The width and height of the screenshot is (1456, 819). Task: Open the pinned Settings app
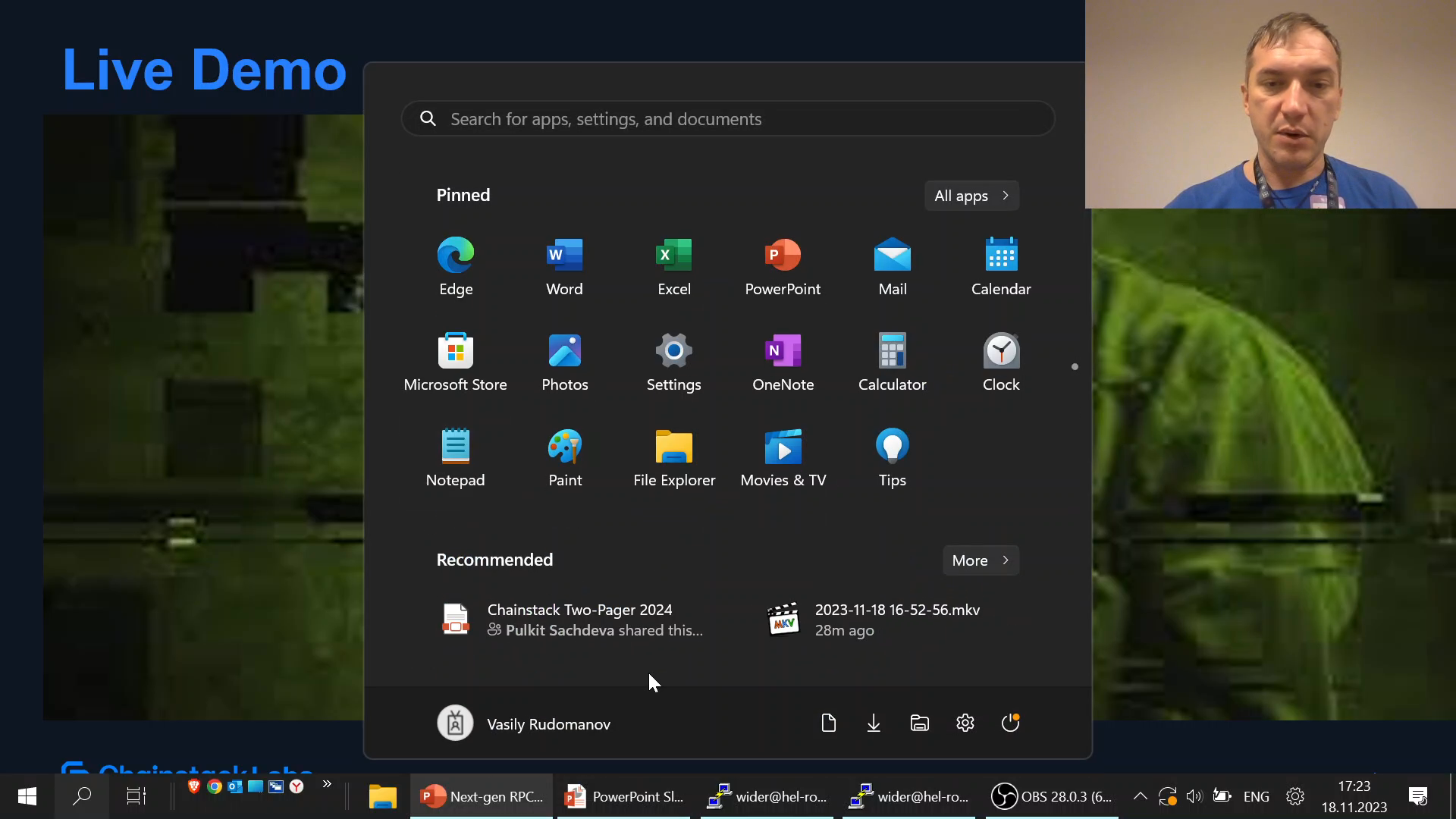tap(674, 362)
